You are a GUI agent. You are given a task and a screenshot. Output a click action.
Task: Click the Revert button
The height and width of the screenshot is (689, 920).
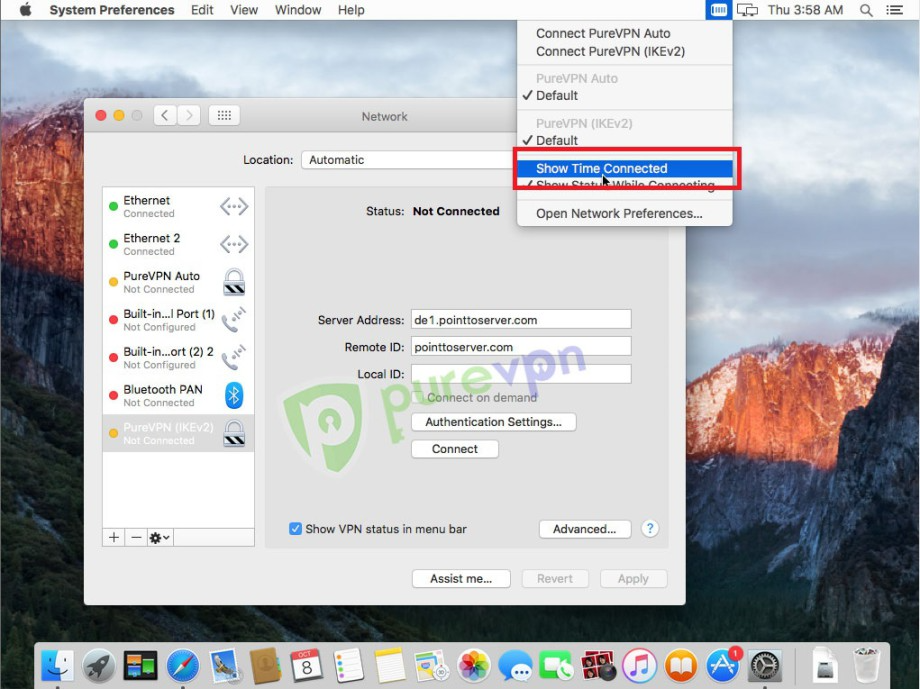[554, 579]
